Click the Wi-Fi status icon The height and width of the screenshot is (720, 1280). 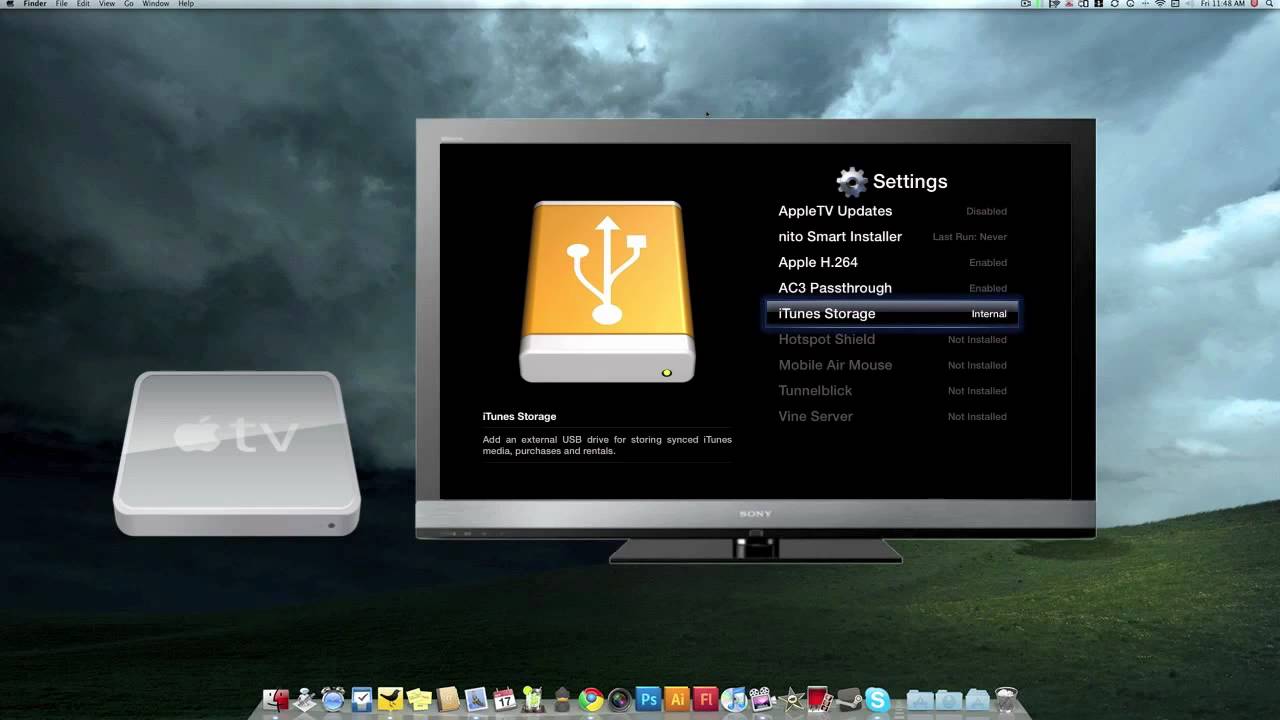(x=1161, y=4)
